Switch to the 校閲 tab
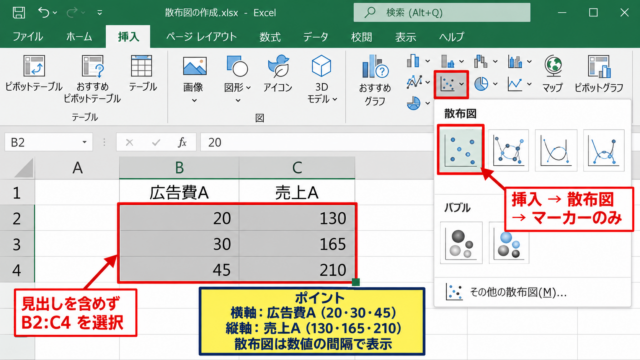 pyautogui.click(x=362, y=37)
